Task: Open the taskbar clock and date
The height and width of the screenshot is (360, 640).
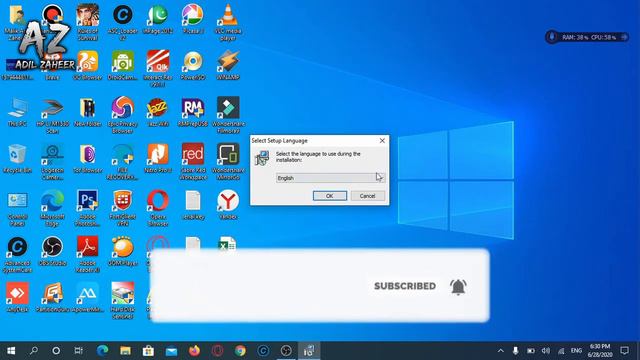Action: tap(600, 351)
